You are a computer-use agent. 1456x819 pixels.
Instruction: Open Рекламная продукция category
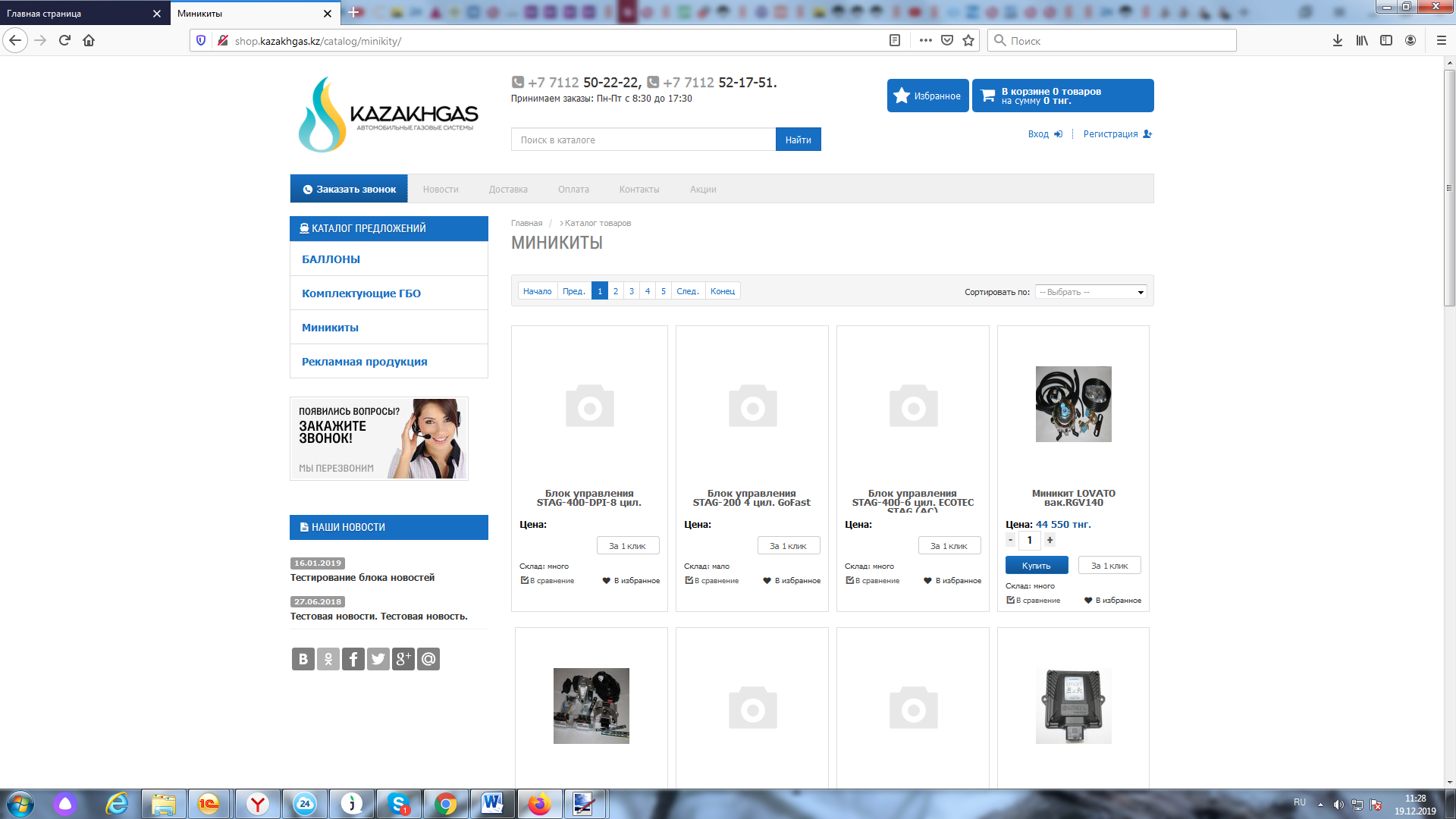pos(389,362)
